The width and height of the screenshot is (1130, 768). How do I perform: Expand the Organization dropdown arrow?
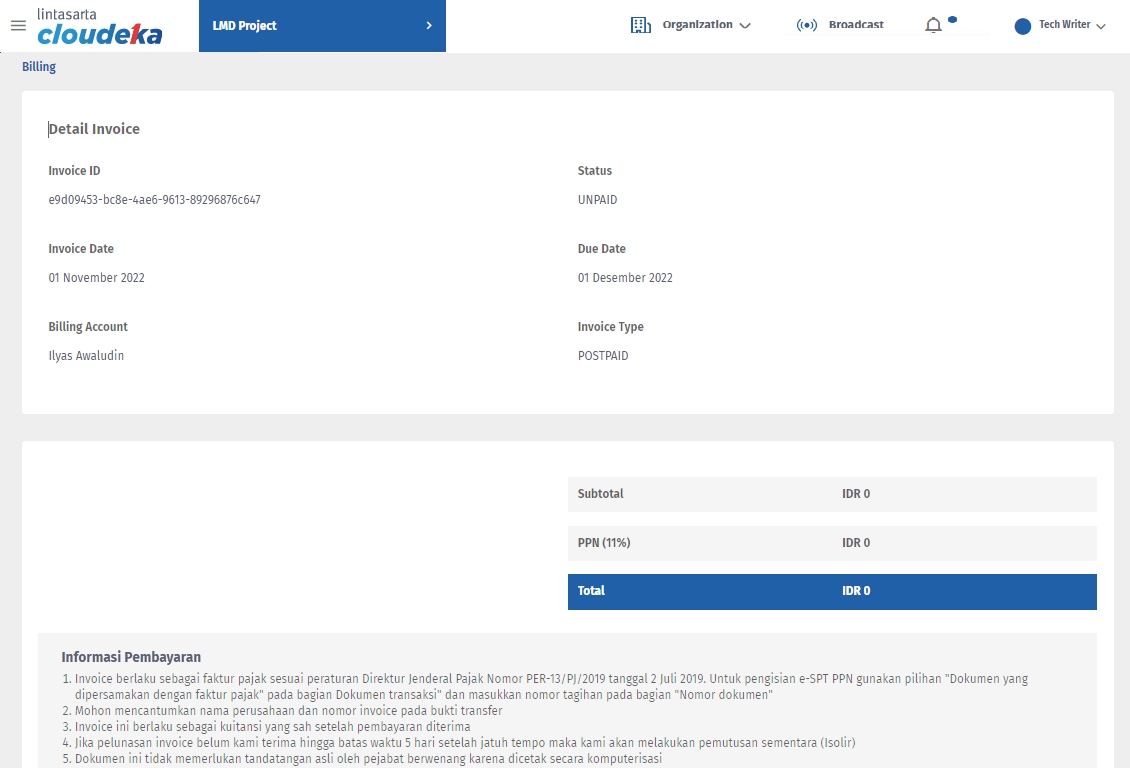745,26
